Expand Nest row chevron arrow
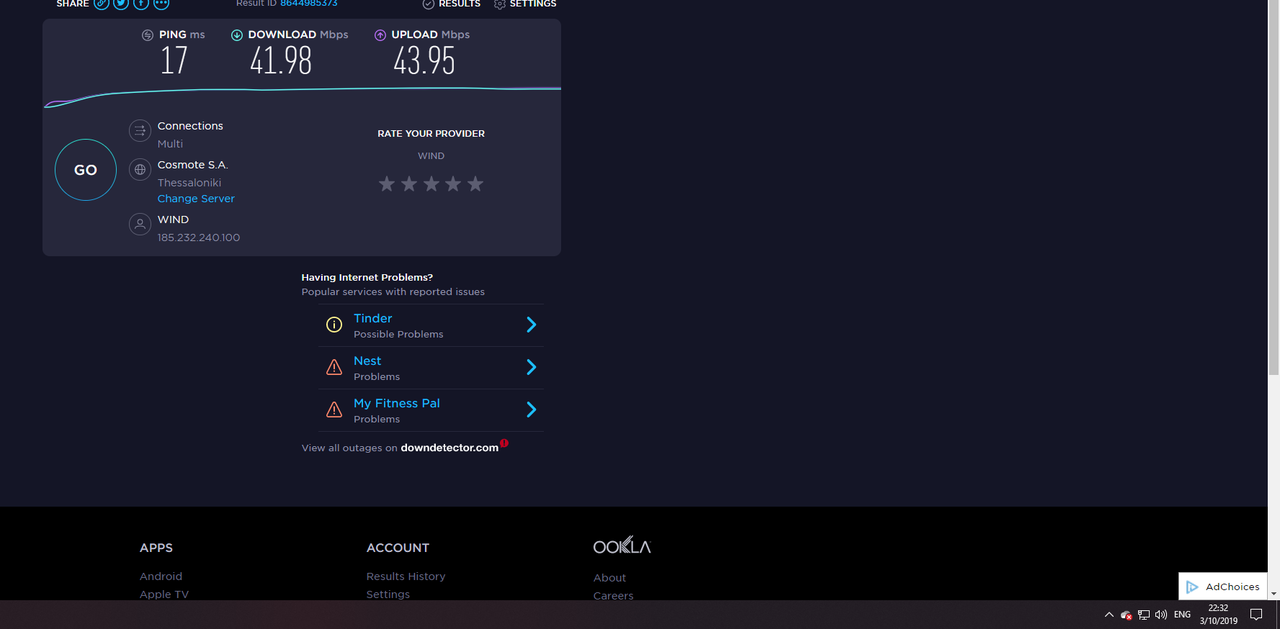The height and width of the screenshot is (629, 1280). click(532, 368)
